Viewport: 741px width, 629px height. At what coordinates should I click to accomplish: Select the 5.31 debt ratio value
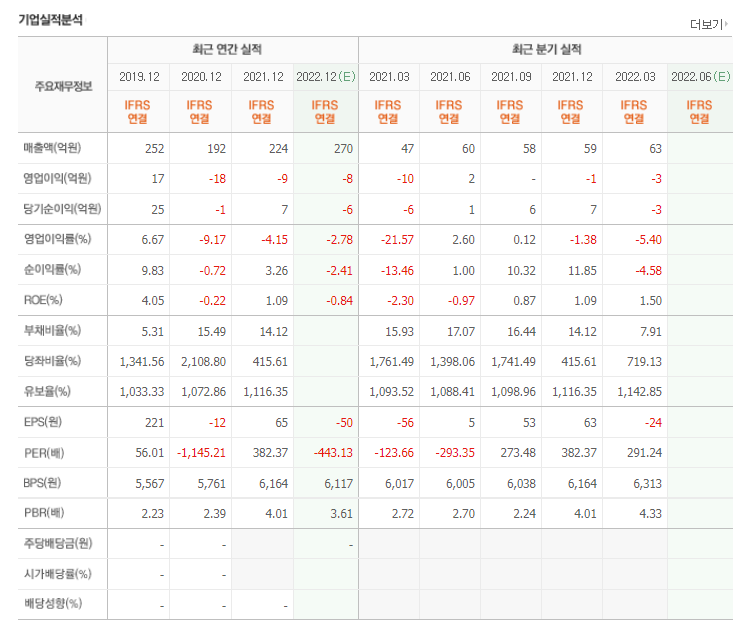153,332
